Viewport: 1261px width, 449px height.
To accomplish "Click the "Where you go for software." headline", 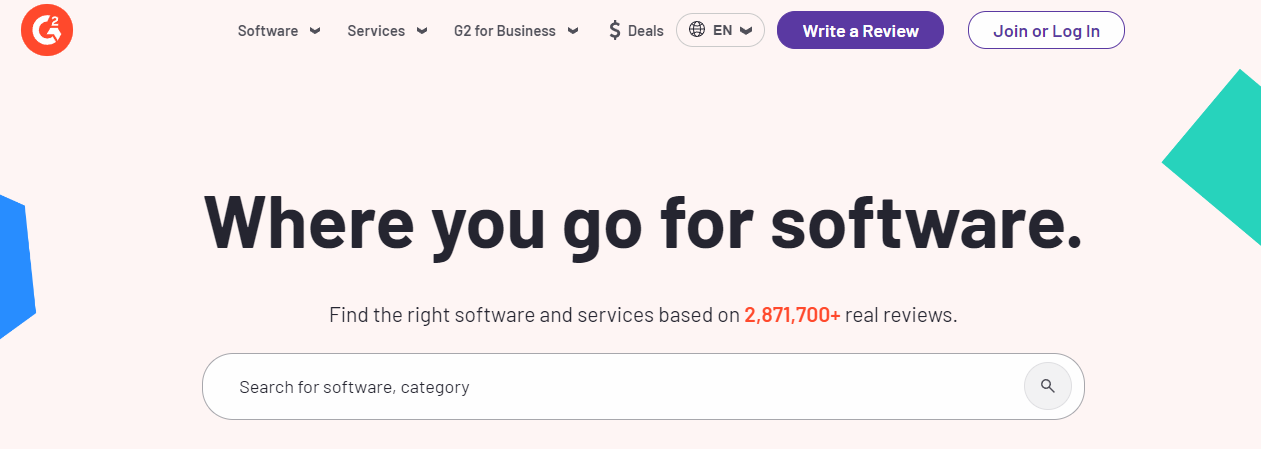I will [643, 223].
